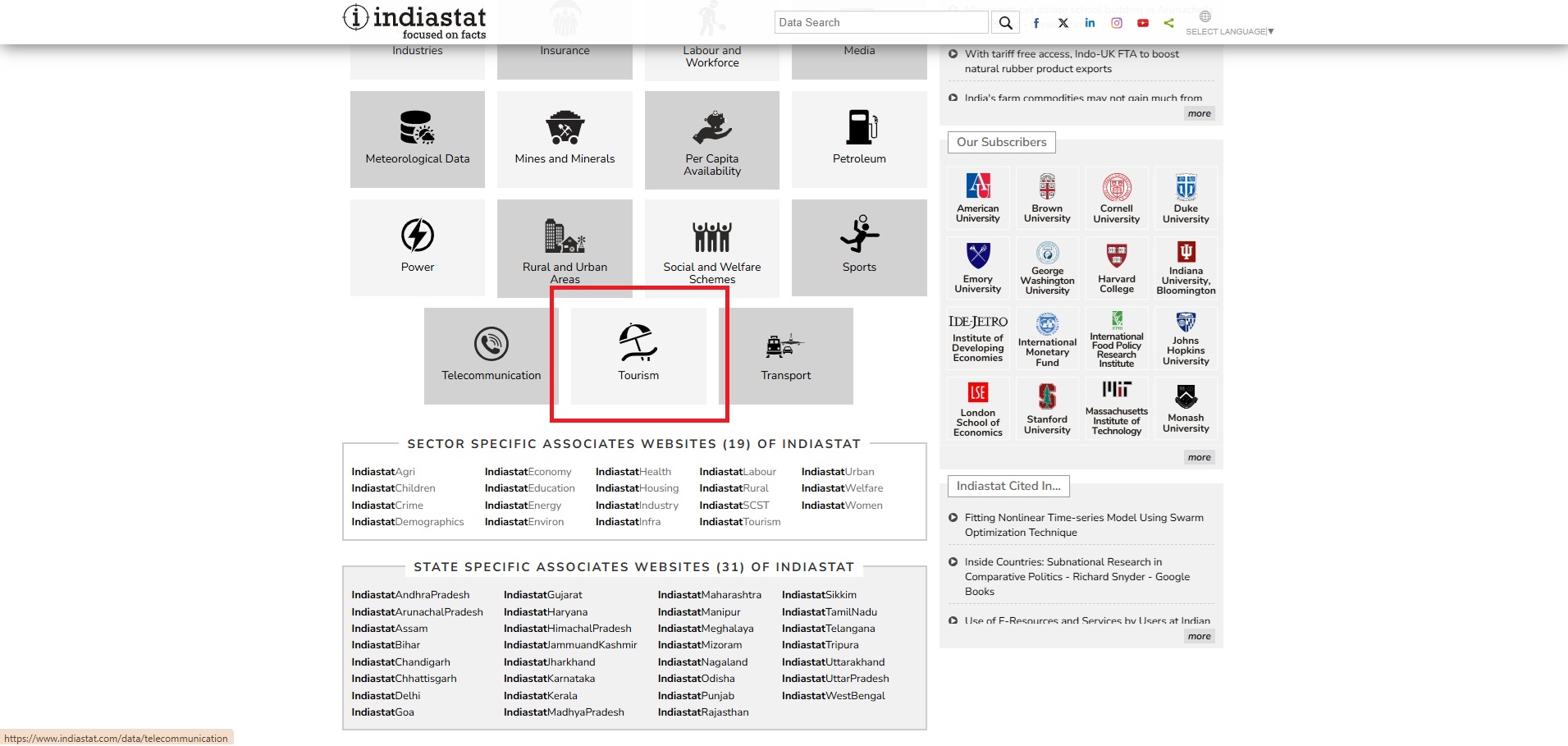Screen dimensions: 1568x746
Task: Open indiastat's Facebook page icon
Action: [1036, 23]
